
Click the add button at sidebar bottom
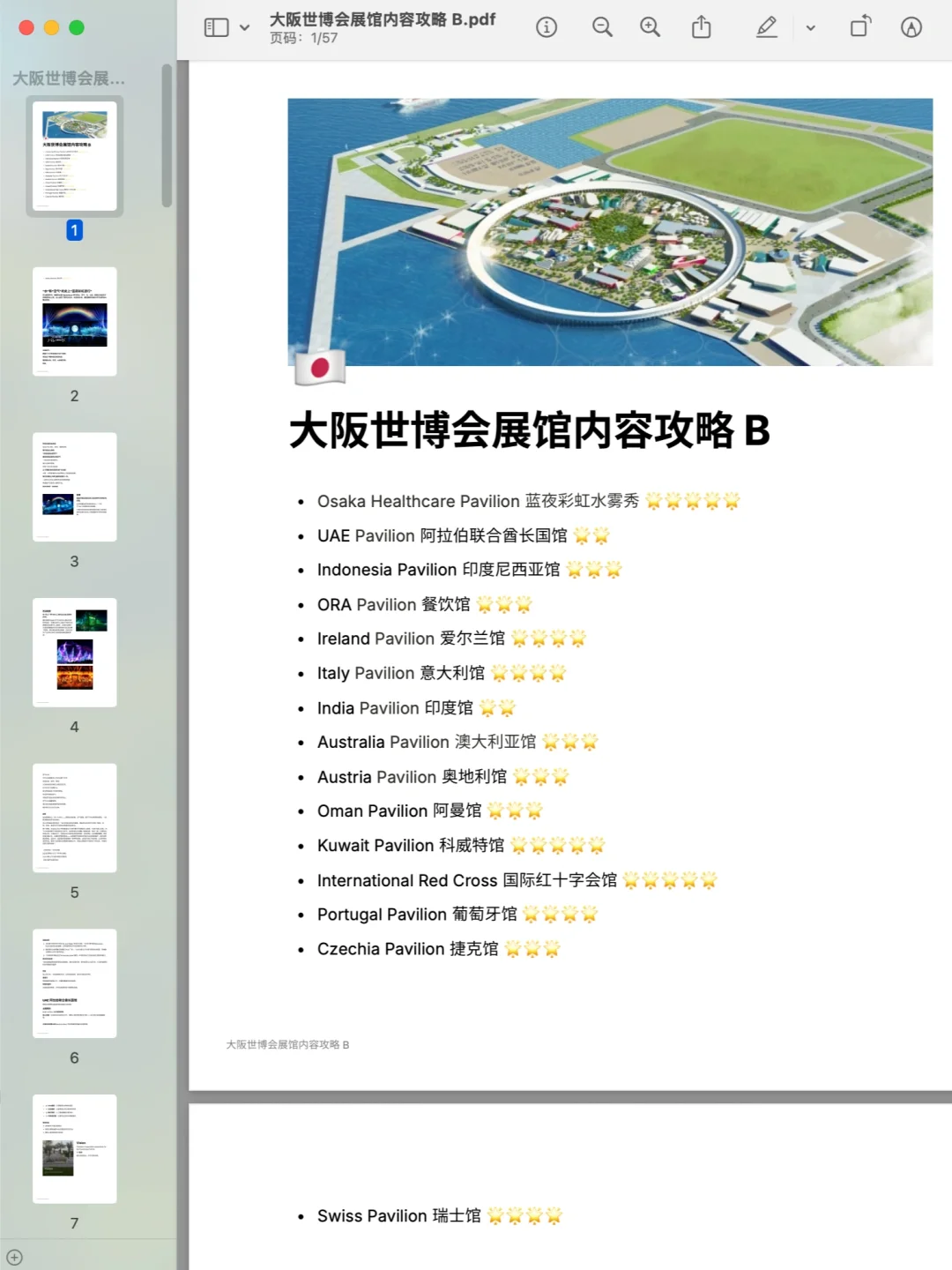pyautogui.click(x=14, y=1258)
